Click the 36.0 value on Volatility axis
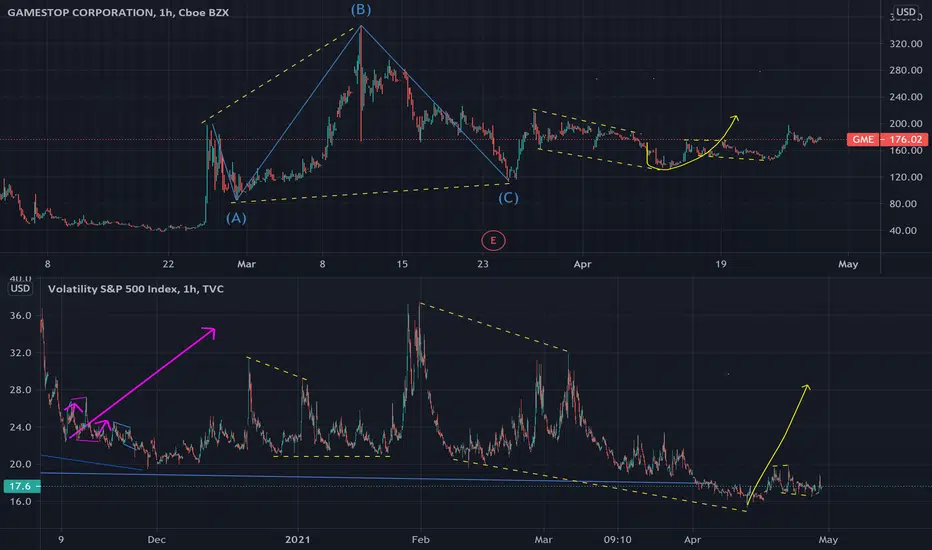Image resolution: width=932 pixels, height=550 pixels. 20,316
